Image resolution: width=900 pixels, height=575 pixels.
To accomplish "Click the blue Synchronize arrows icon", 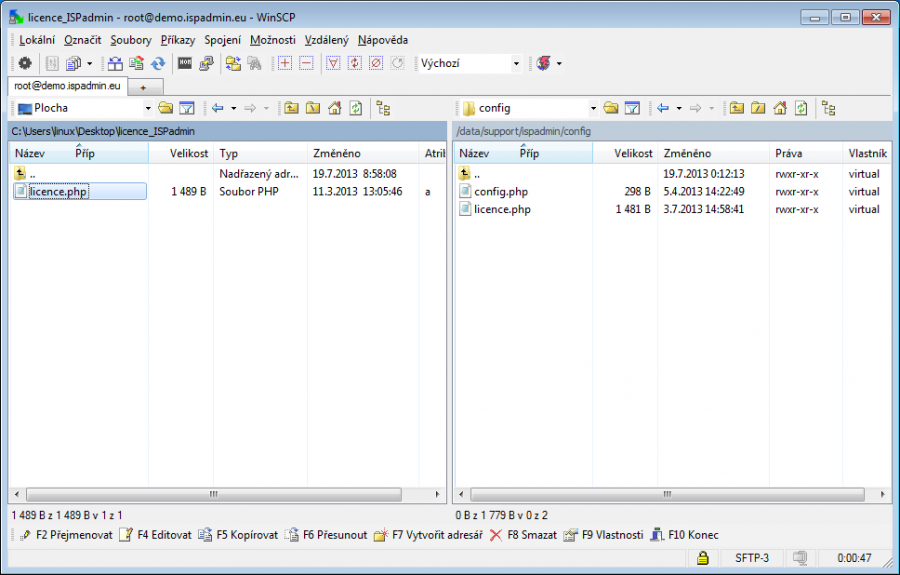I will pyautogui.click(x=158, y=63).
